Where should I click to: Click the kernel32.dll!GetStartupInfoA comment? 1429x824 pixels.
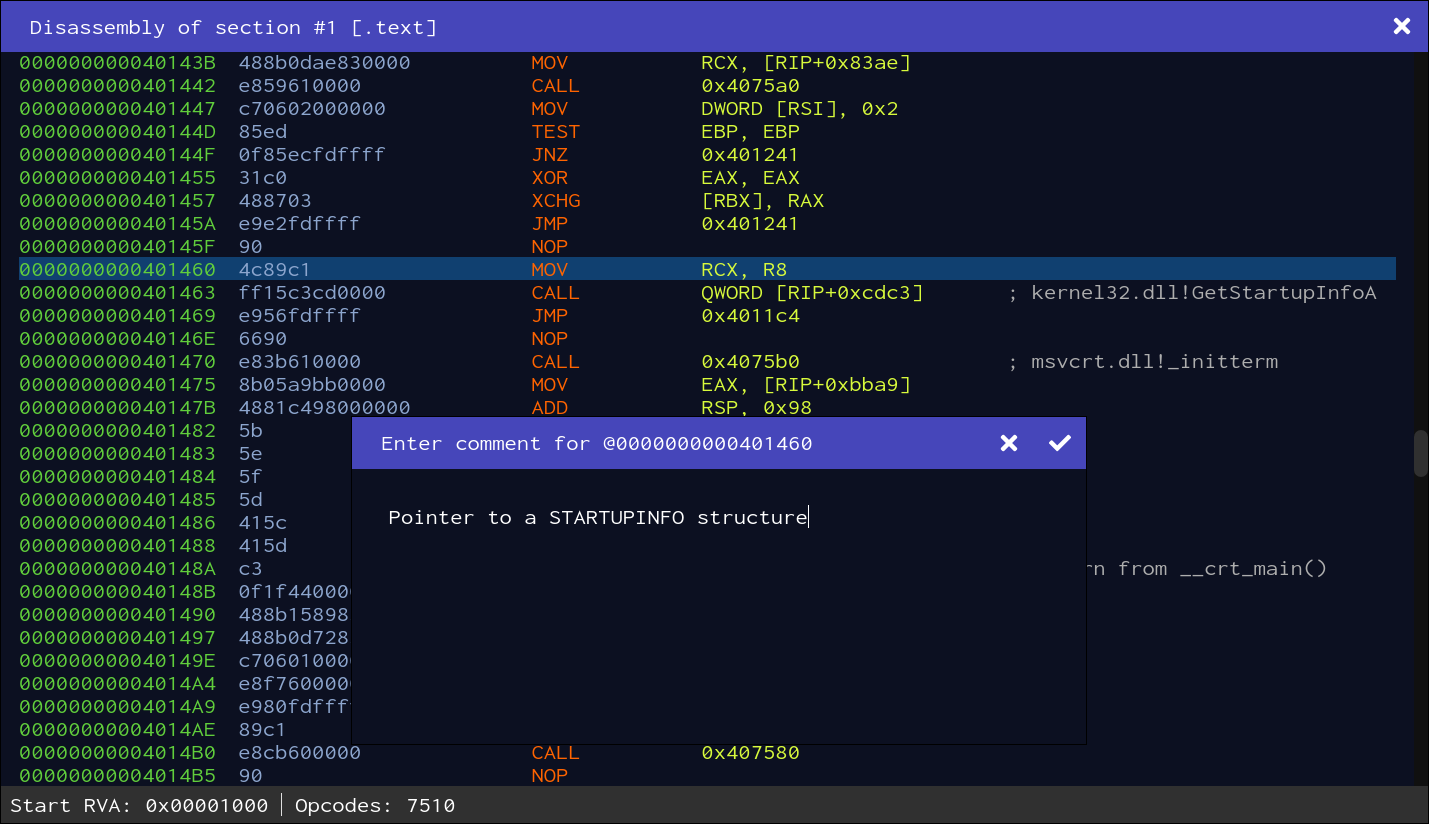1192,292
